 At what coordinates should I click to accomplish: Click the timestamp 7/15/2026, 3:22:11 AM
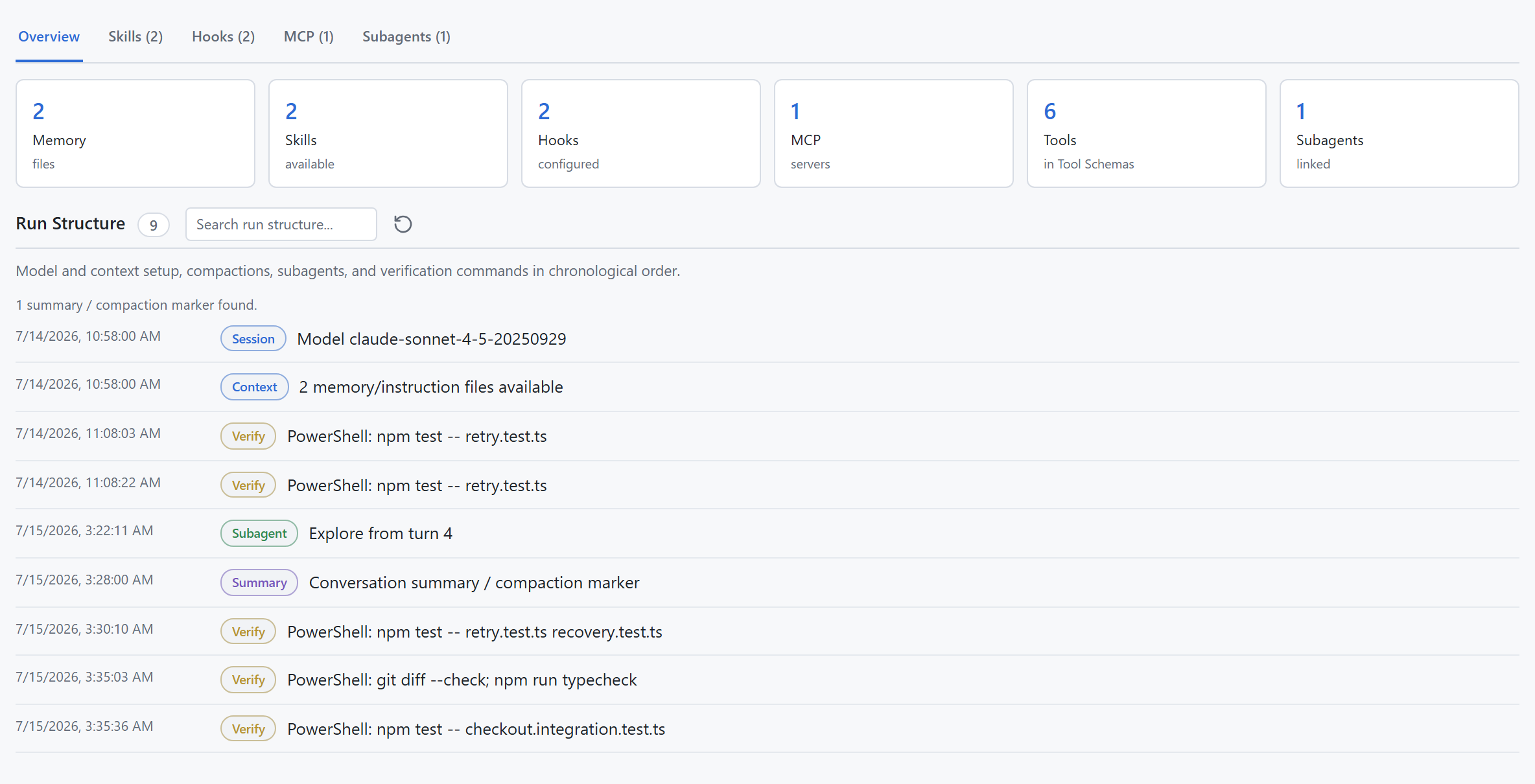tap(84, 531)
